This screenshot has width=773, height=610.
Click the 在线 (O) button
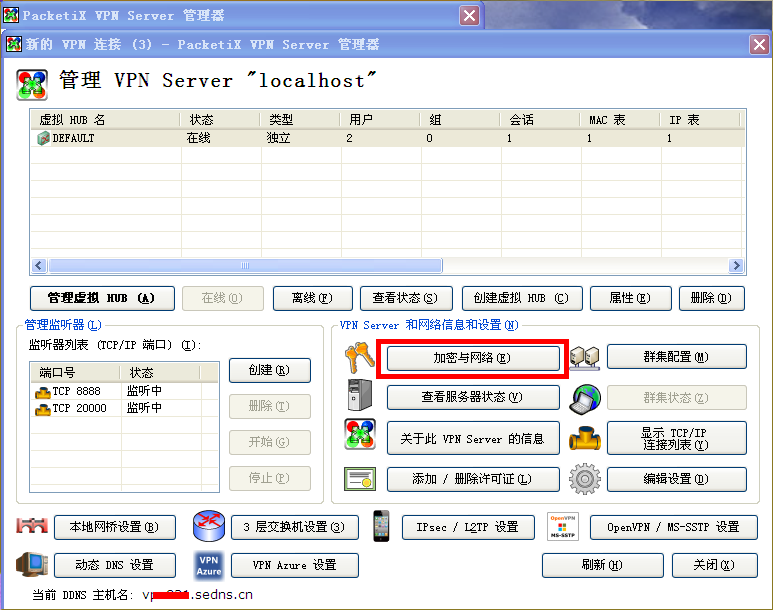tap(223, 298)
